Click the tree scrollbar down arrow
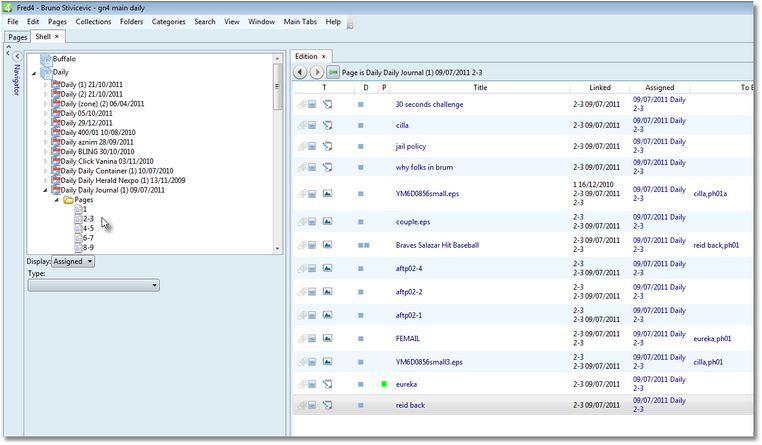Screen dimensions: 762x445 pos(277,249)
